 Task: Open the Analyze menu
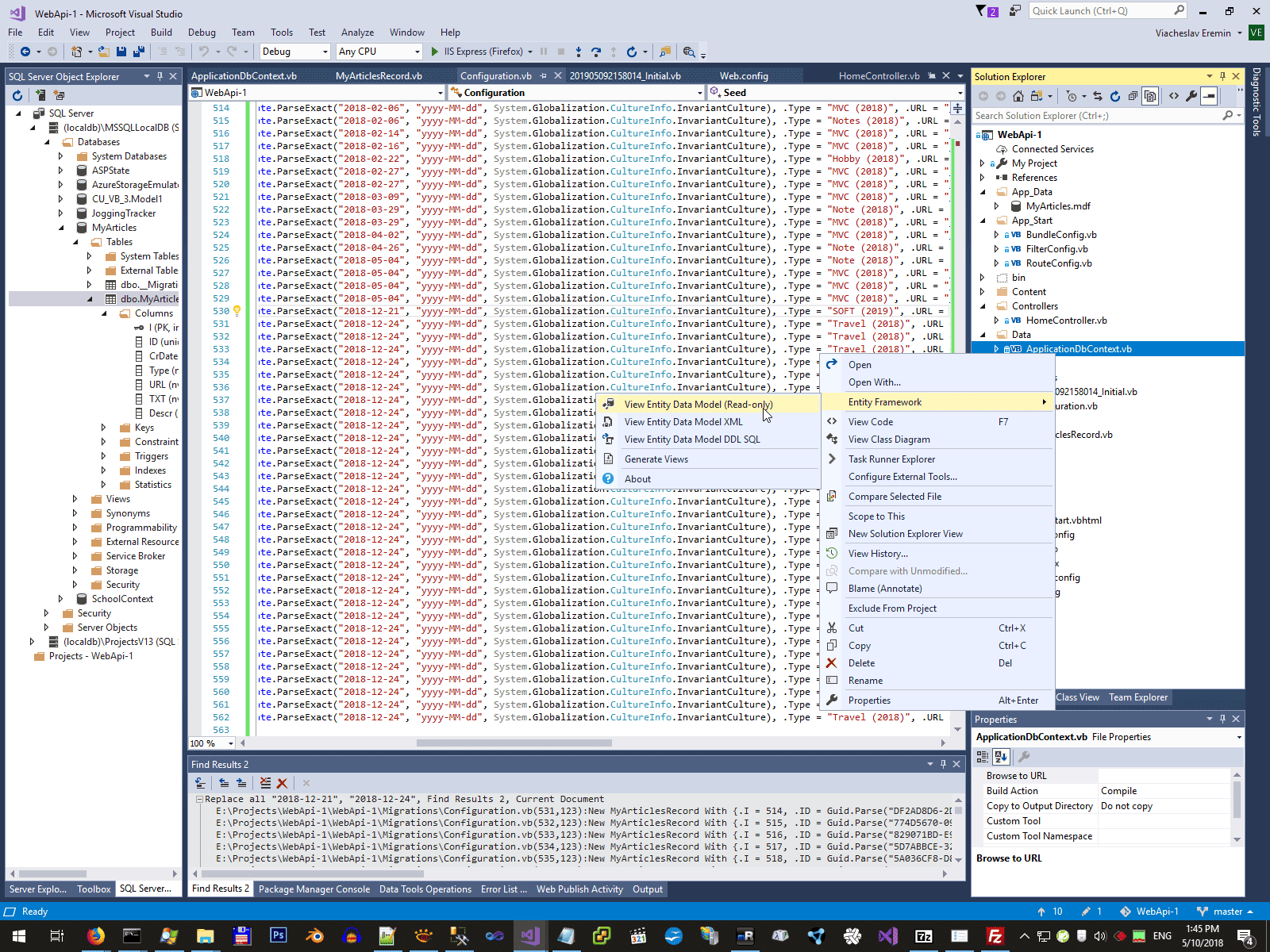point(357,33)
